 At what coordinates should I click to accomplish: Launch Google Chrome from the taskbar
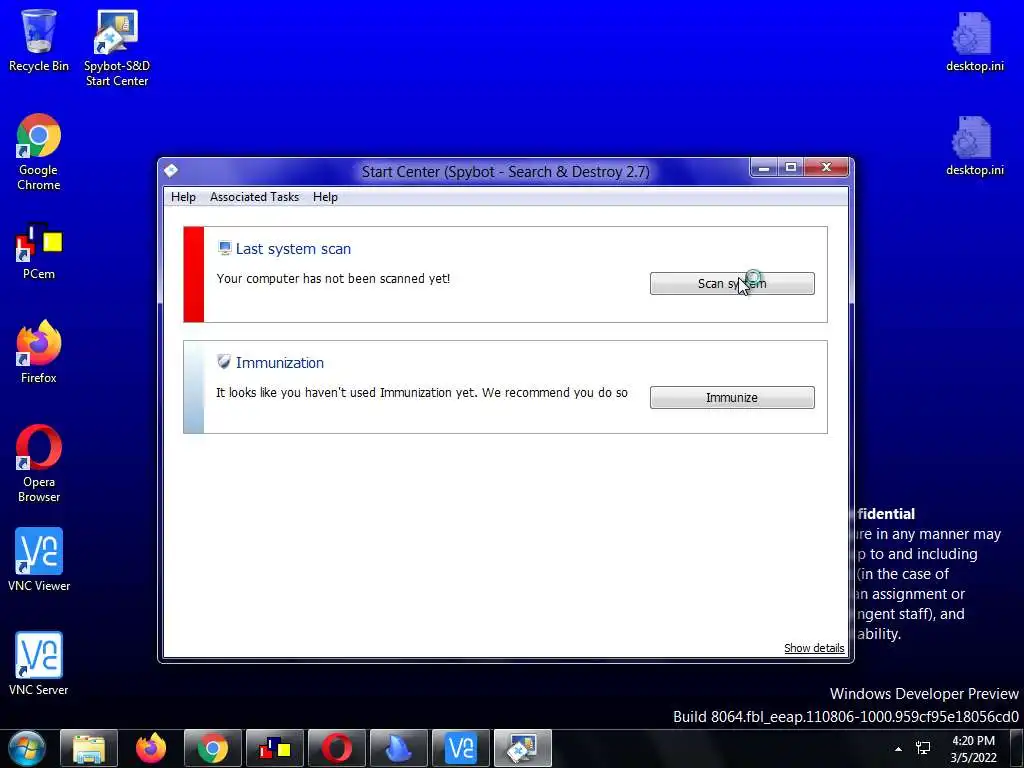[213, 748]
